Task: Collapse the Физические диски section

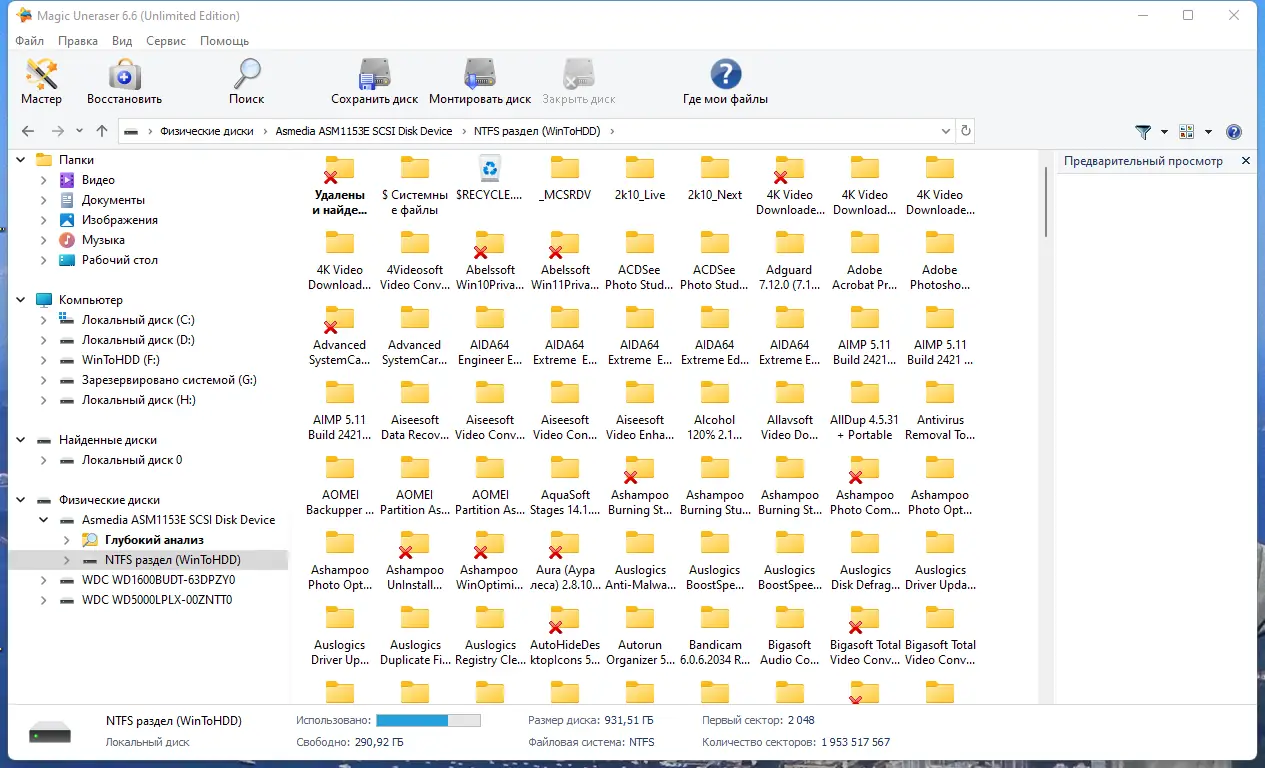Action: [20, 500]
